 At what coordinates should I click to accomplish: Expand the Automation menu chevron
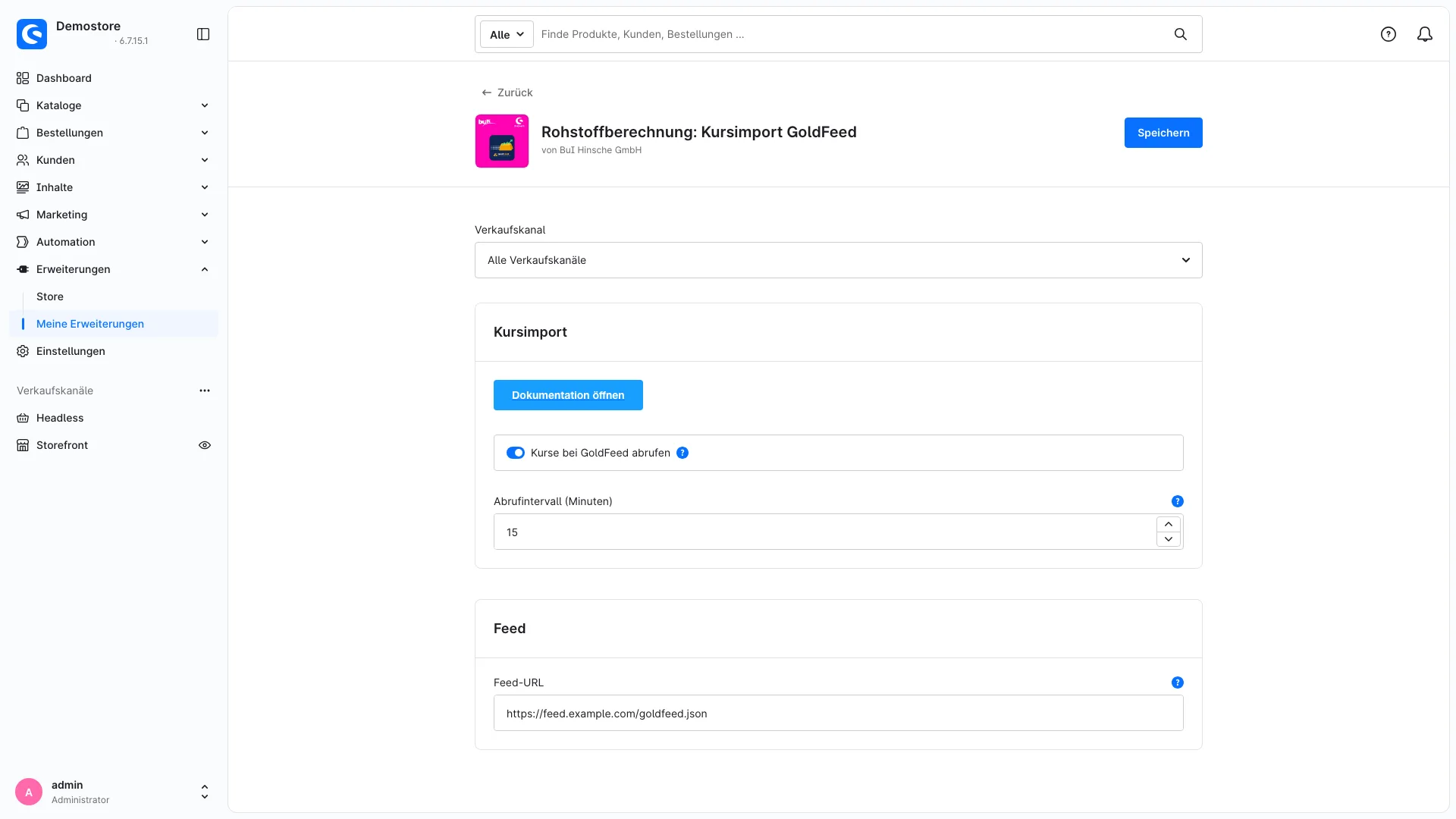click(x=205, y=242)
